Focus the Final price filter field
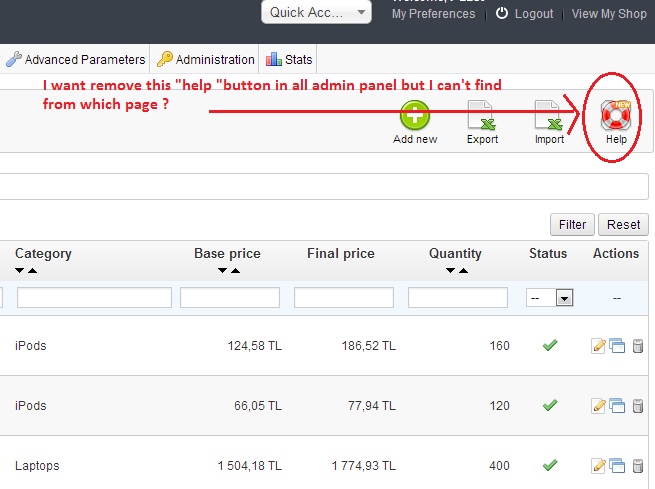 [x=344, y=297]
